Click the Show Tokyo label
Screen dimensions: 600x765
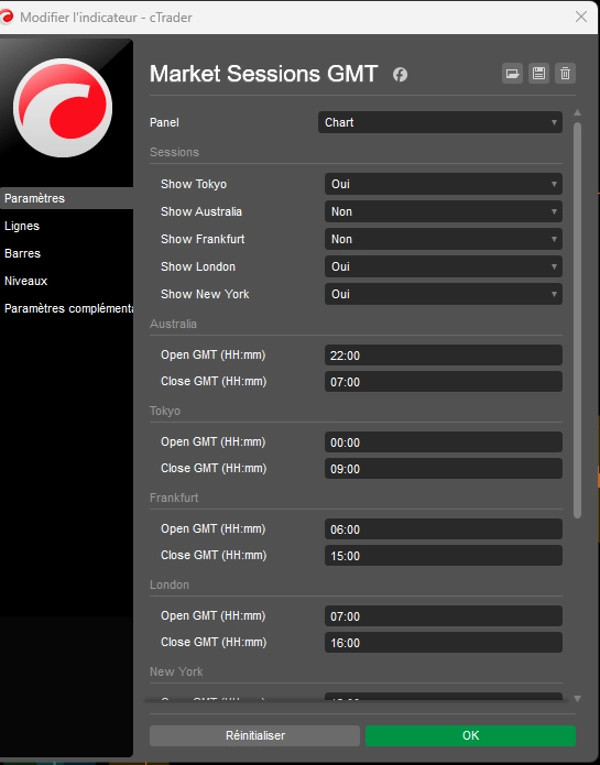click(x=194, y=184)
